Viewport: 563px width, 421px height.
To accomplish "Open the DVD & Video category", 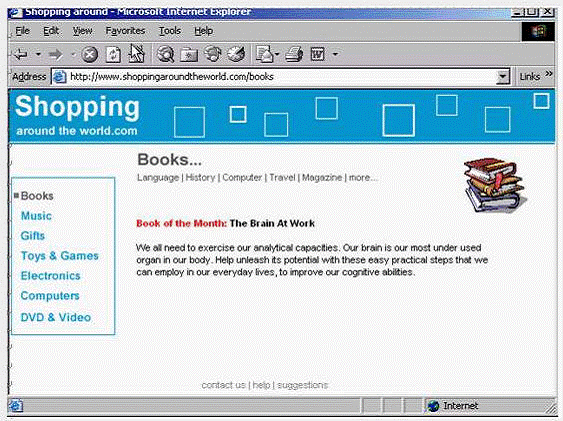I will 56,317.
